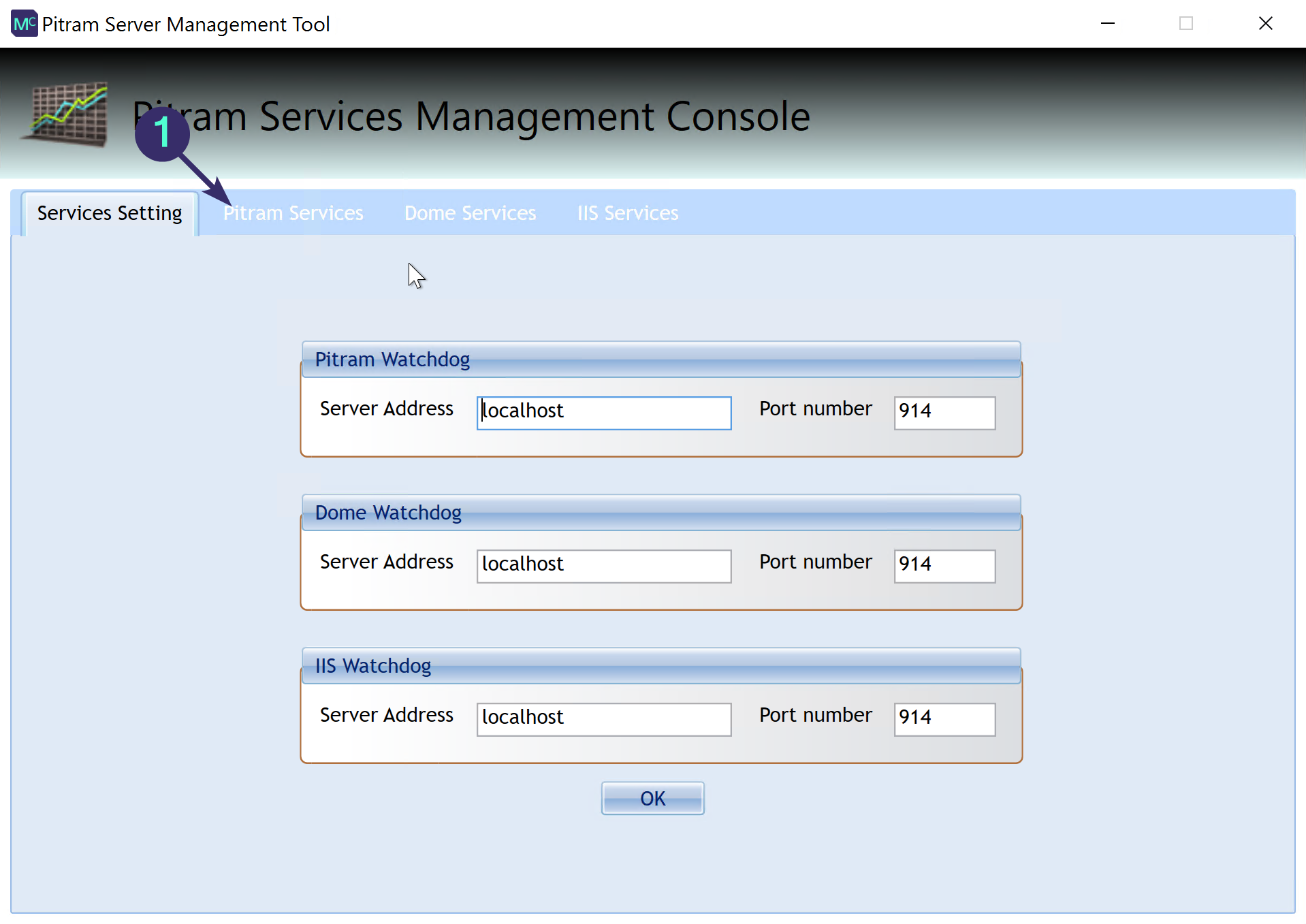Focus the IIS Watchdog Port number field
The image size is (1306, 924).
[944, 719]
